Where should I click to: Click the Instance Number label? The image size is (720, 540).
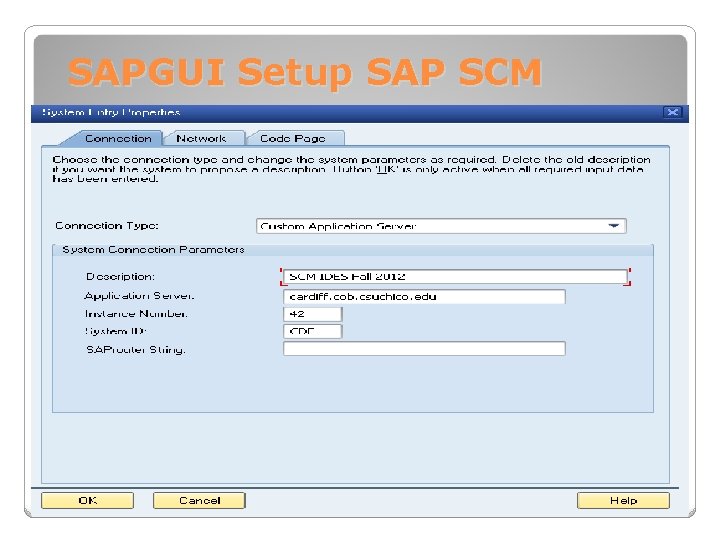[x=136, y=314]
